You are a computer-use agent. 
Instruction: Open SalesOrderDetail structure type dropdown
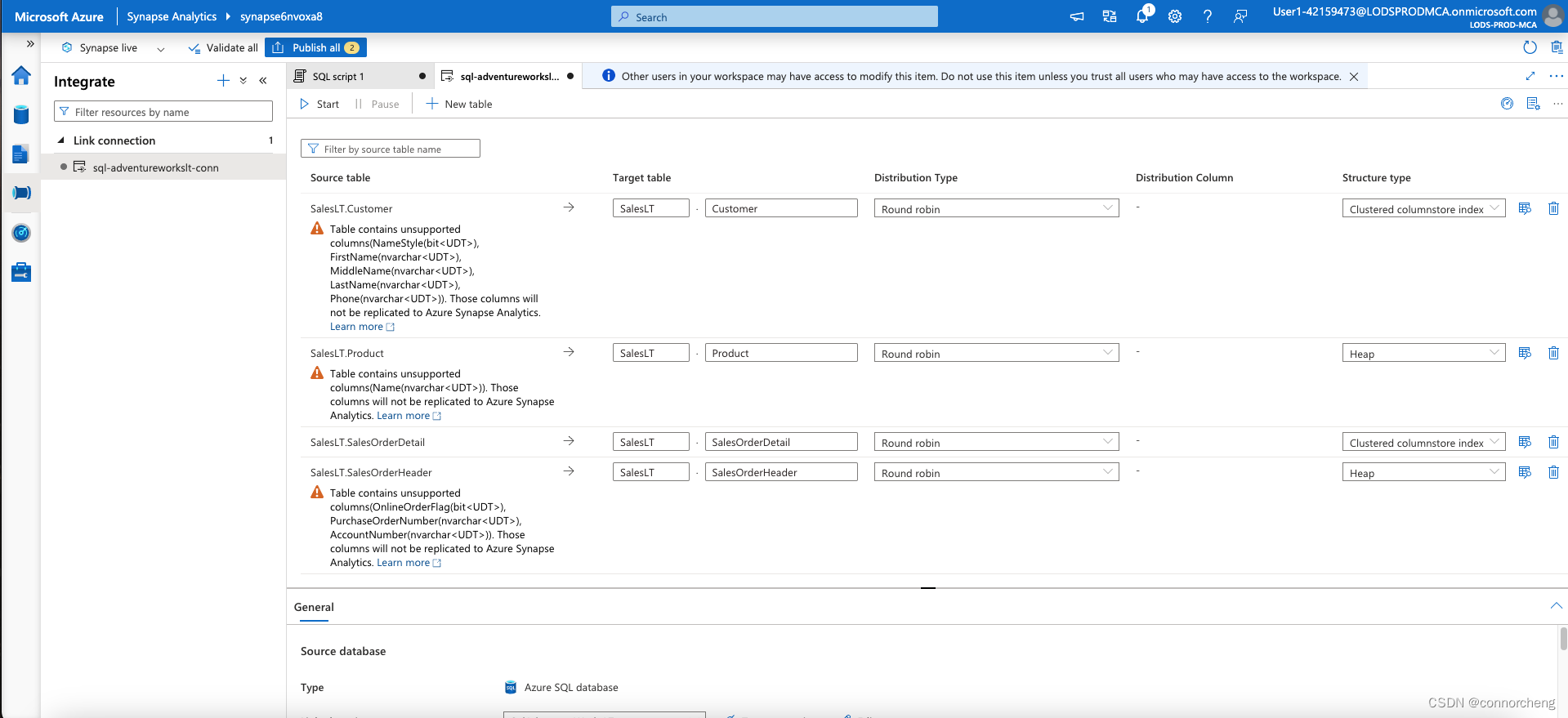(x=1423, y=442)
